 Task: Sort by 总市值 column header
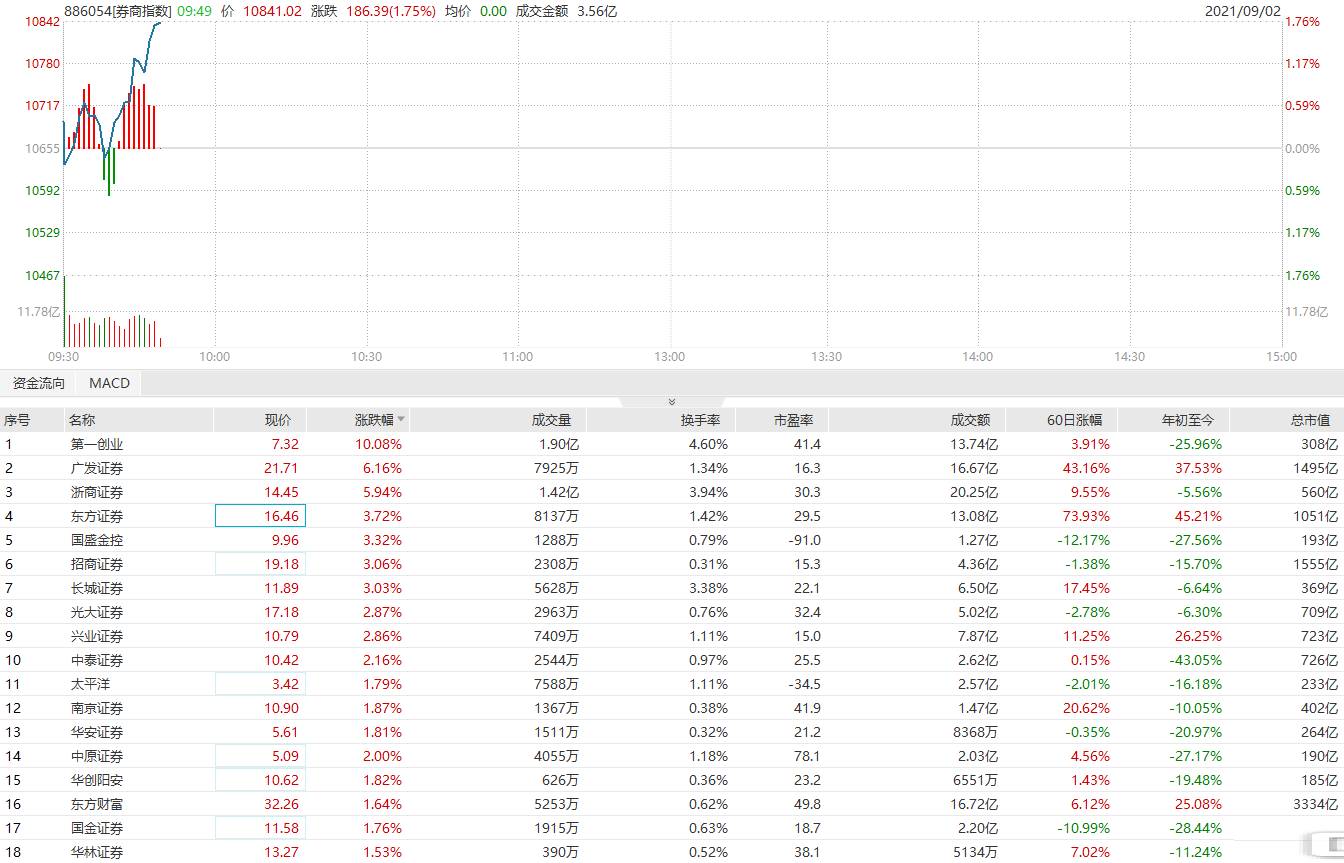1310,420
